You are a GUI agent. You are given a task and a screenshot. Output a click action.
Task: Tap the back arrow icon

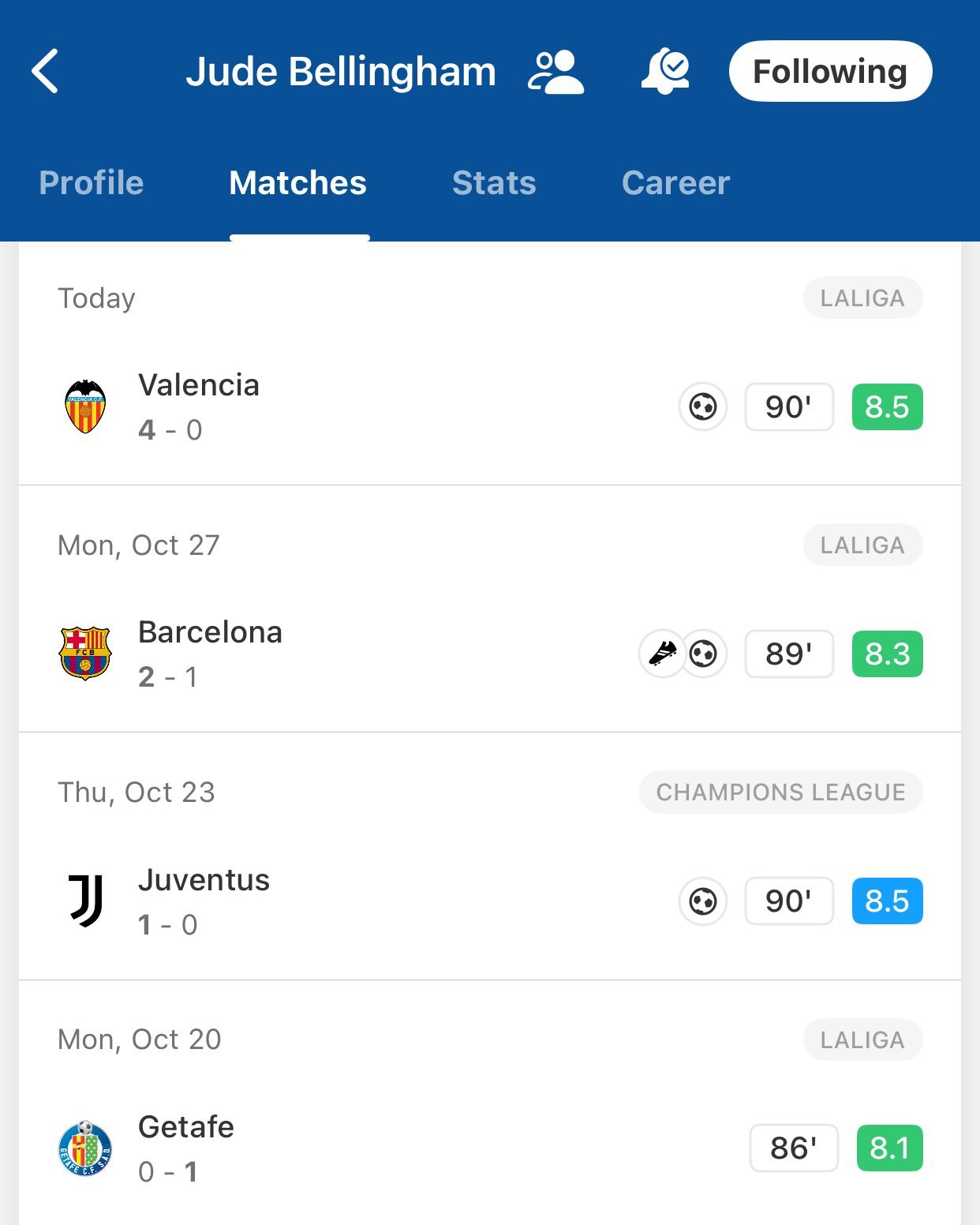(45, 71)
